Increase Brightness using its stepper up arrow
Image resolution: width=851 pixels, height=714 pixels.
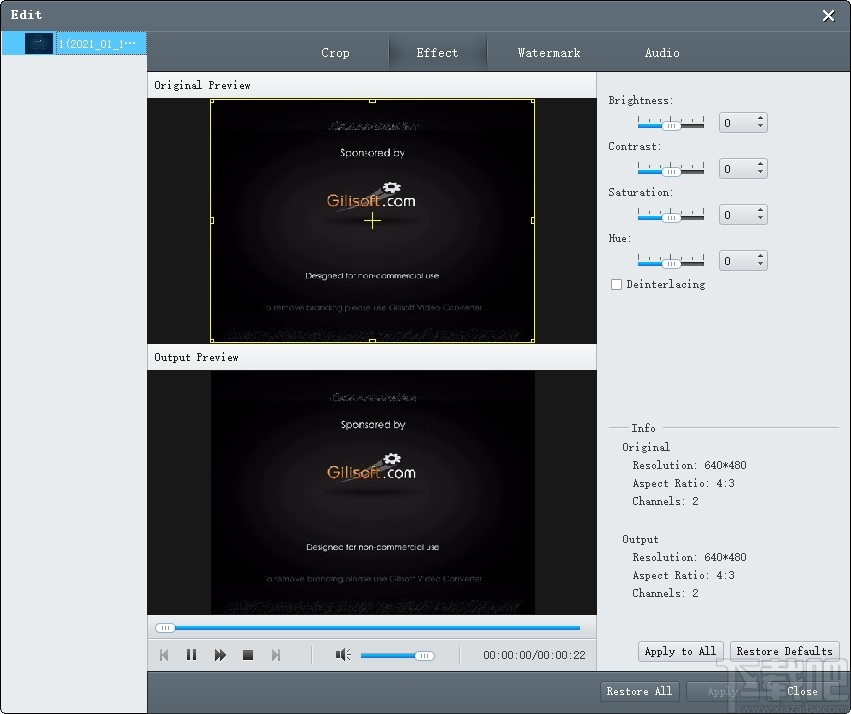coord(761,117)
